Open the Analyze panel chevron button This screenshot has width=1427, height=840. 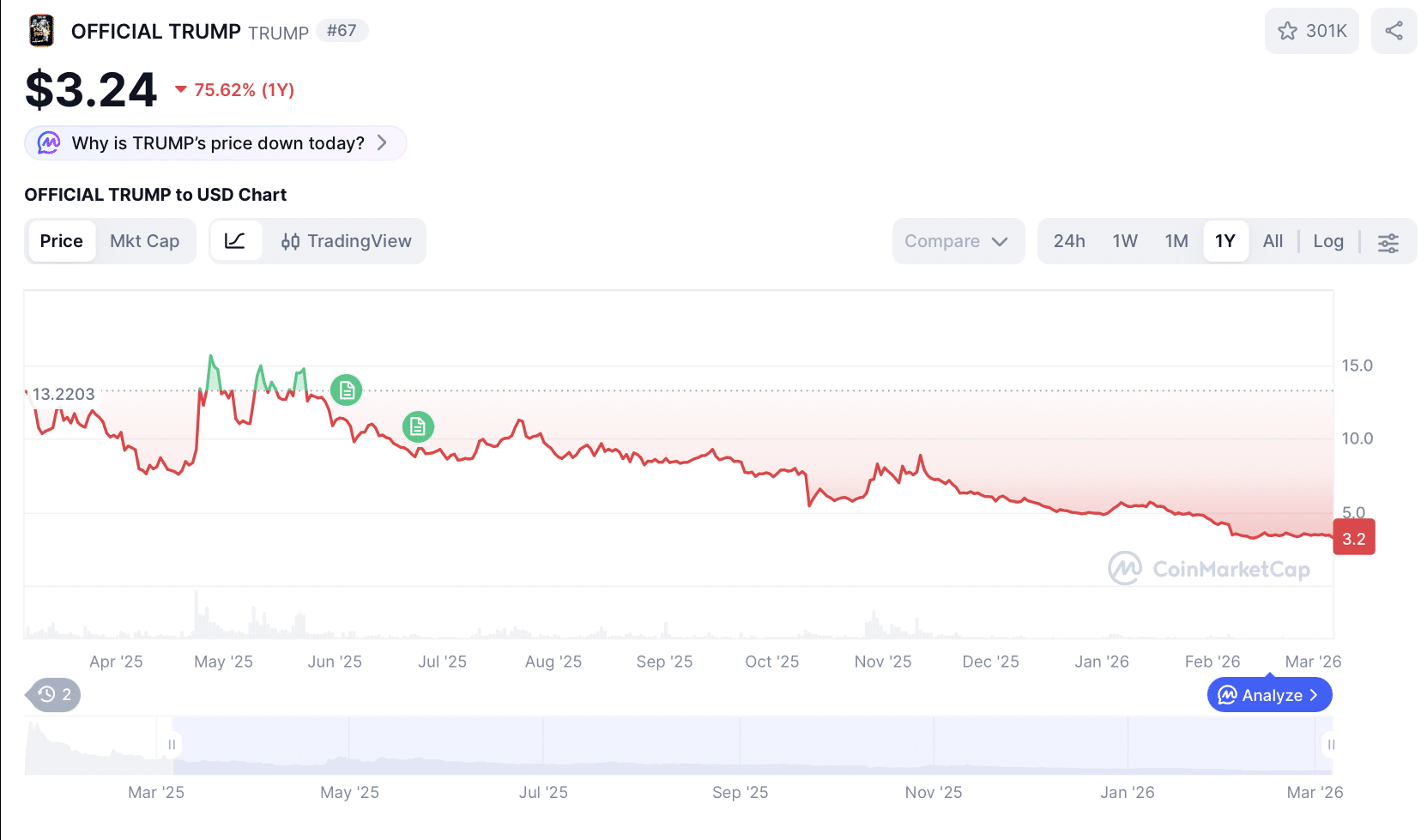coord(1269,695)
